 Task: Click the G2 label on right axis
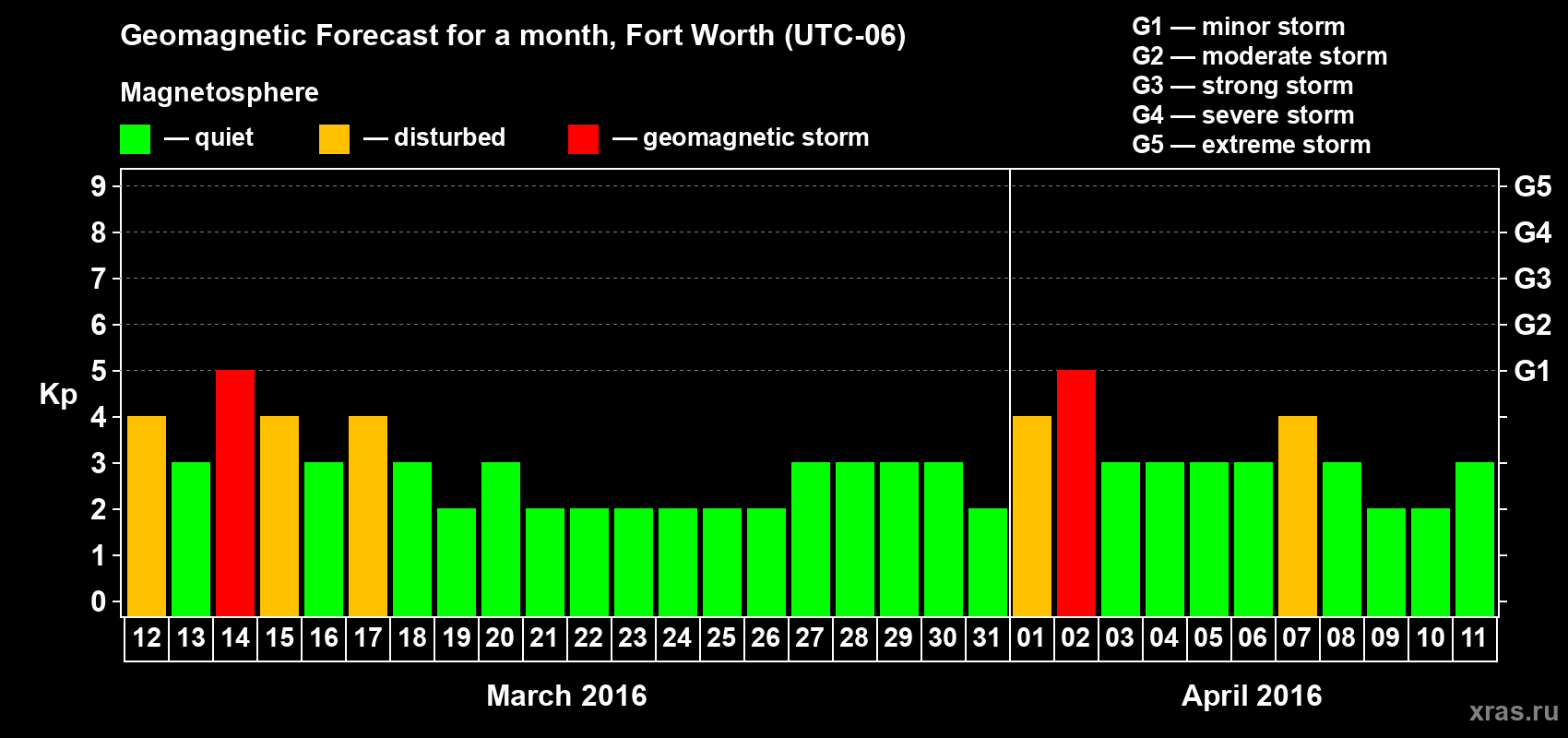[1532, 325]
